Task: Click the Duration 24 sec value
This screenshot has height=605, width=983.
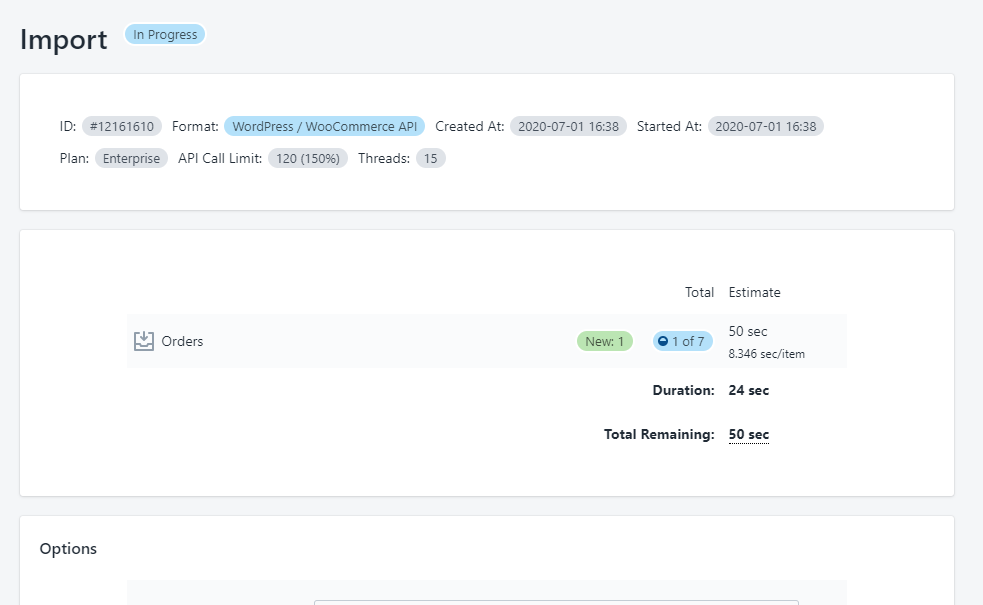Action: [x=748, y=390]
